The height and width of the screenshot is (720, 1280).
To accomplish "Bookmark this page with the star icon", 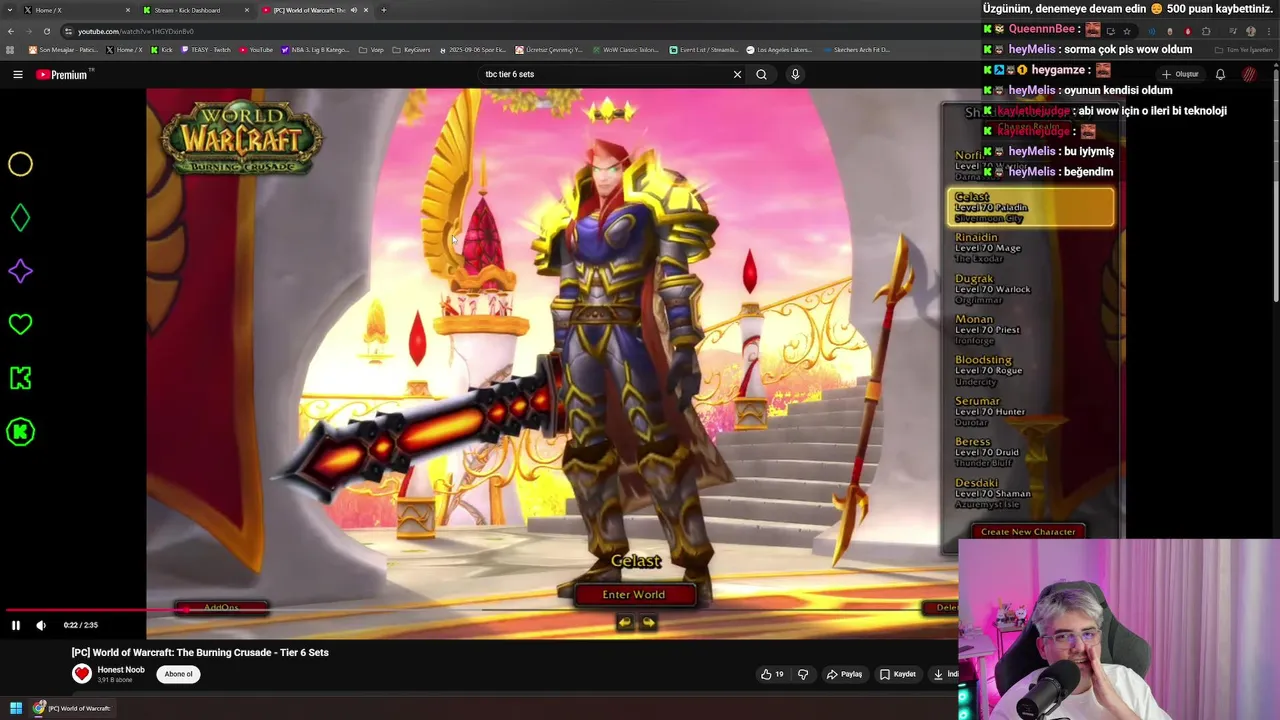I will [x=1127, y=31].
